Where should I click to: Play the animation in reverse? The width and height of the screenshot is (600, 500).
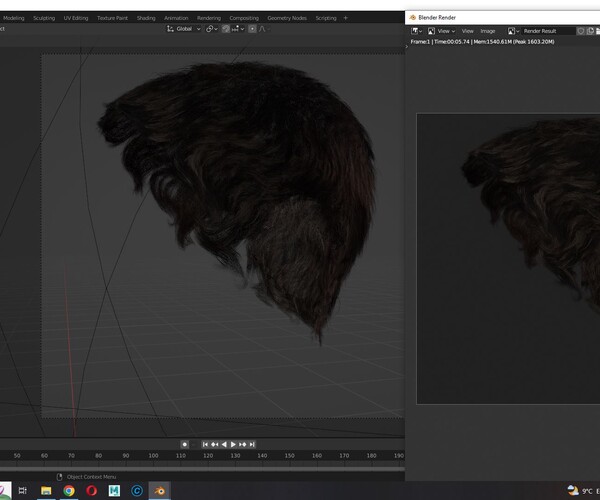coord(224,445)
